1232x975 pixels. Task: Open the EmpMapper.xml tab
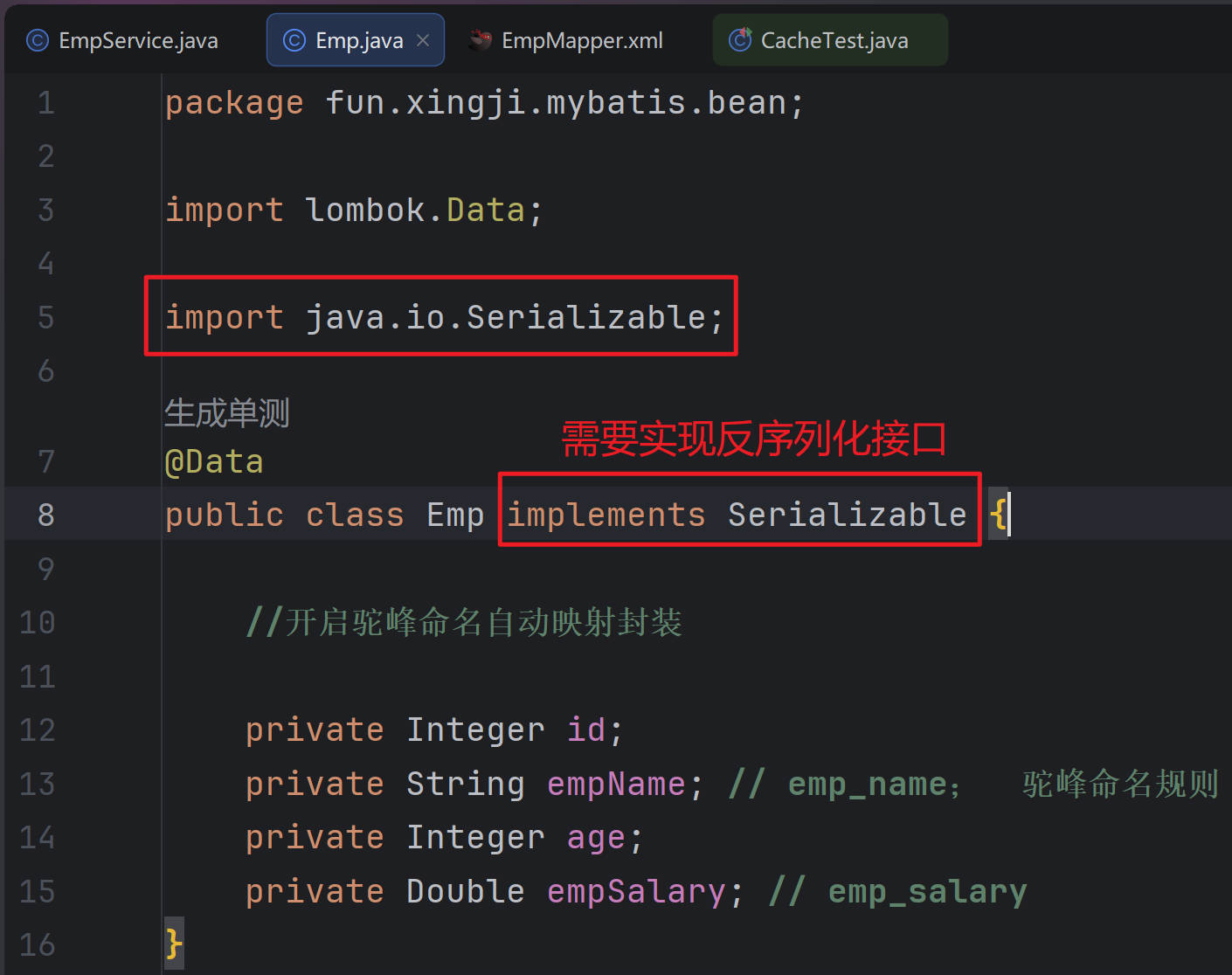tap(581, 40)
